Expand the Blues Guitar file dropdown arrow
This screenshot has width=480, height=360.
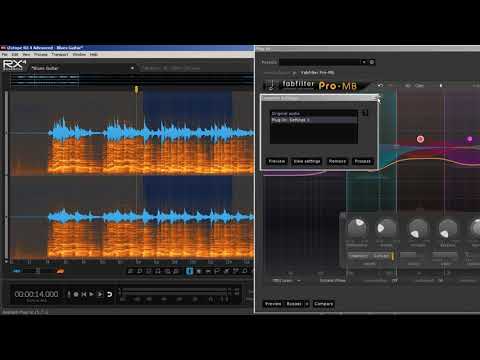pos(132,68)
